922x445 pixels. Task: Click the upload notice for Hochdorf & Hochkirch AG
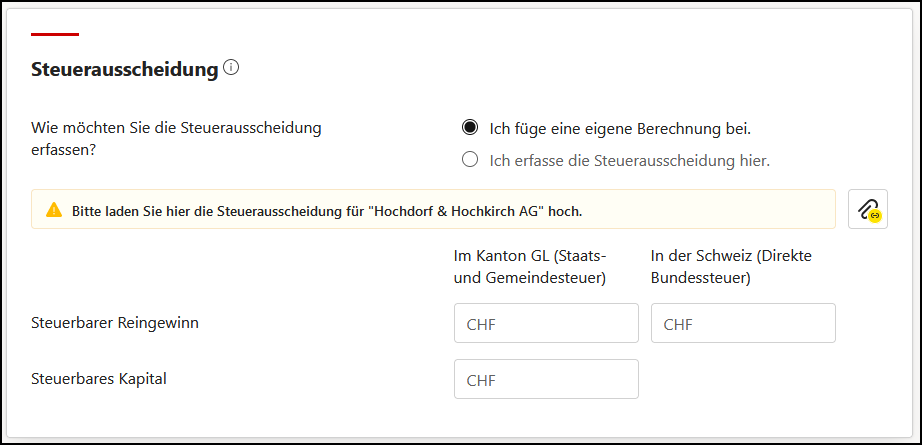pyautogui.click(x=433, y=209)
